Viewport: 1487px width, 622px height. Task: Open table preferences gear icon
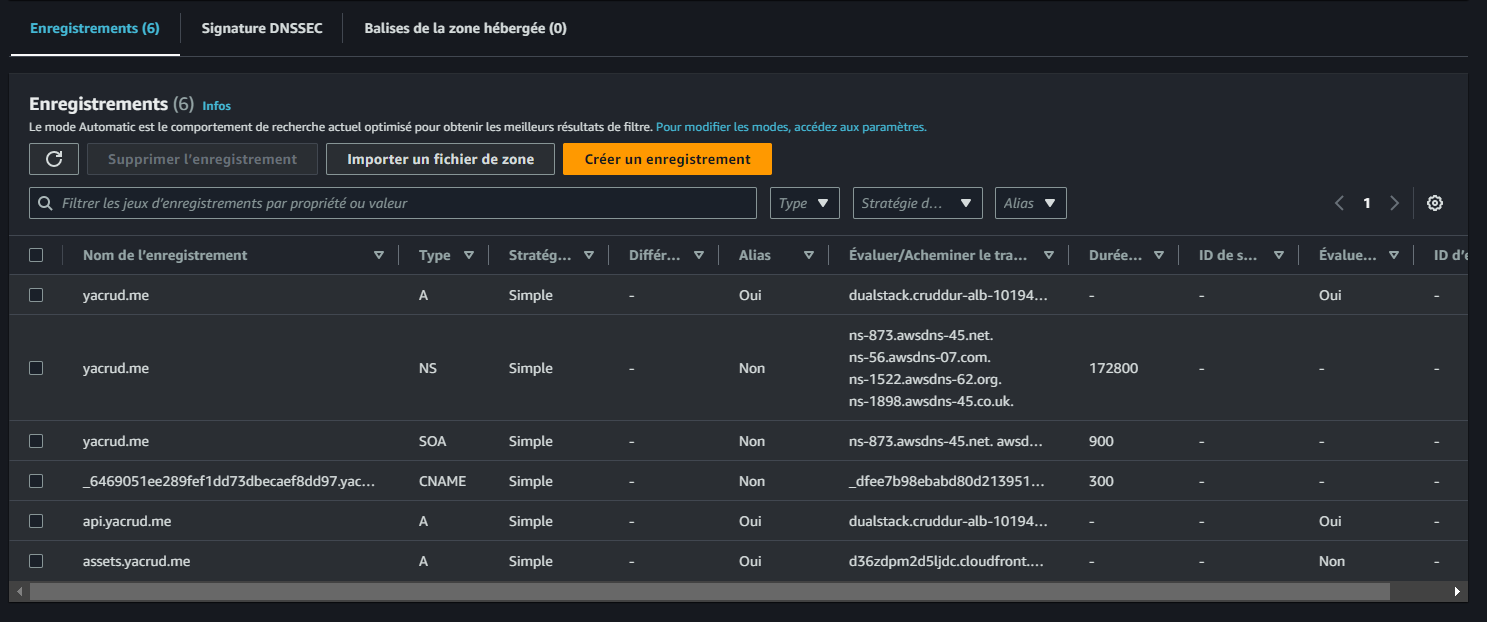point(1435,203)
